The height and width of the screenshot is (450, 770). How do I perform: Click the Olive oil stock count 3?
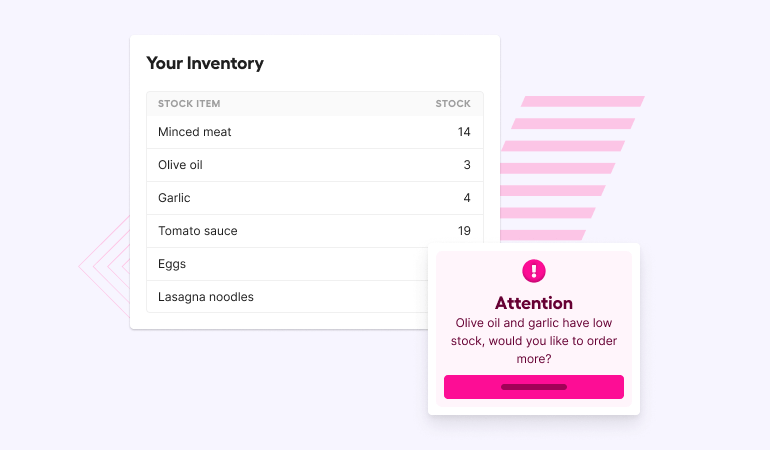point(467,165)
